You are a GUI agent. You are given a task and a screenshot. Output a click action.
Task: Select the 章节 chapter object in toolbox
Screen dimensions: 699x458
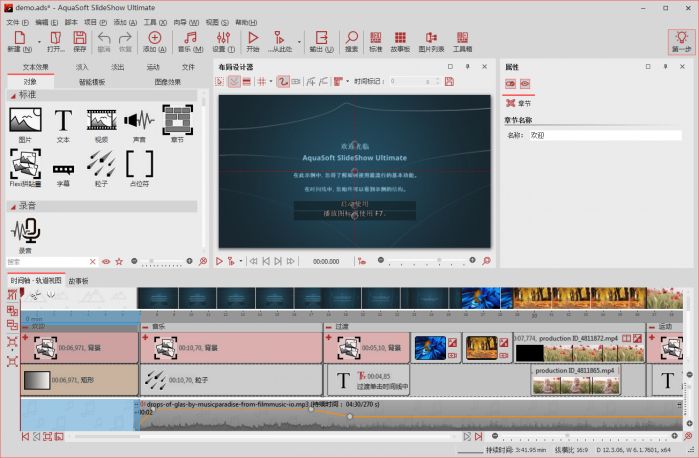(177, 124)
